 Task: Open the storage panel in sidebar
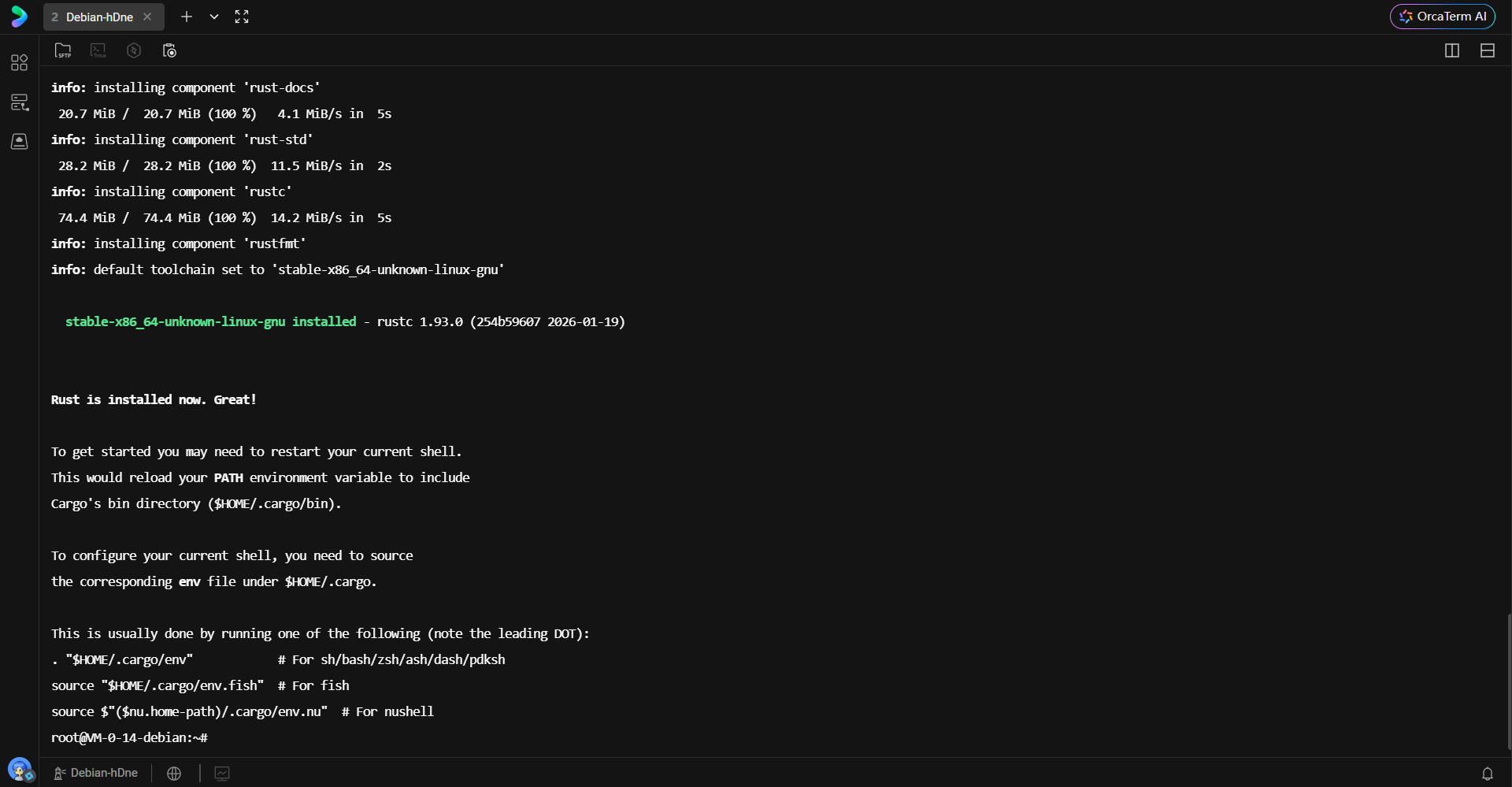pyautogui.click(x=20, y=141)
